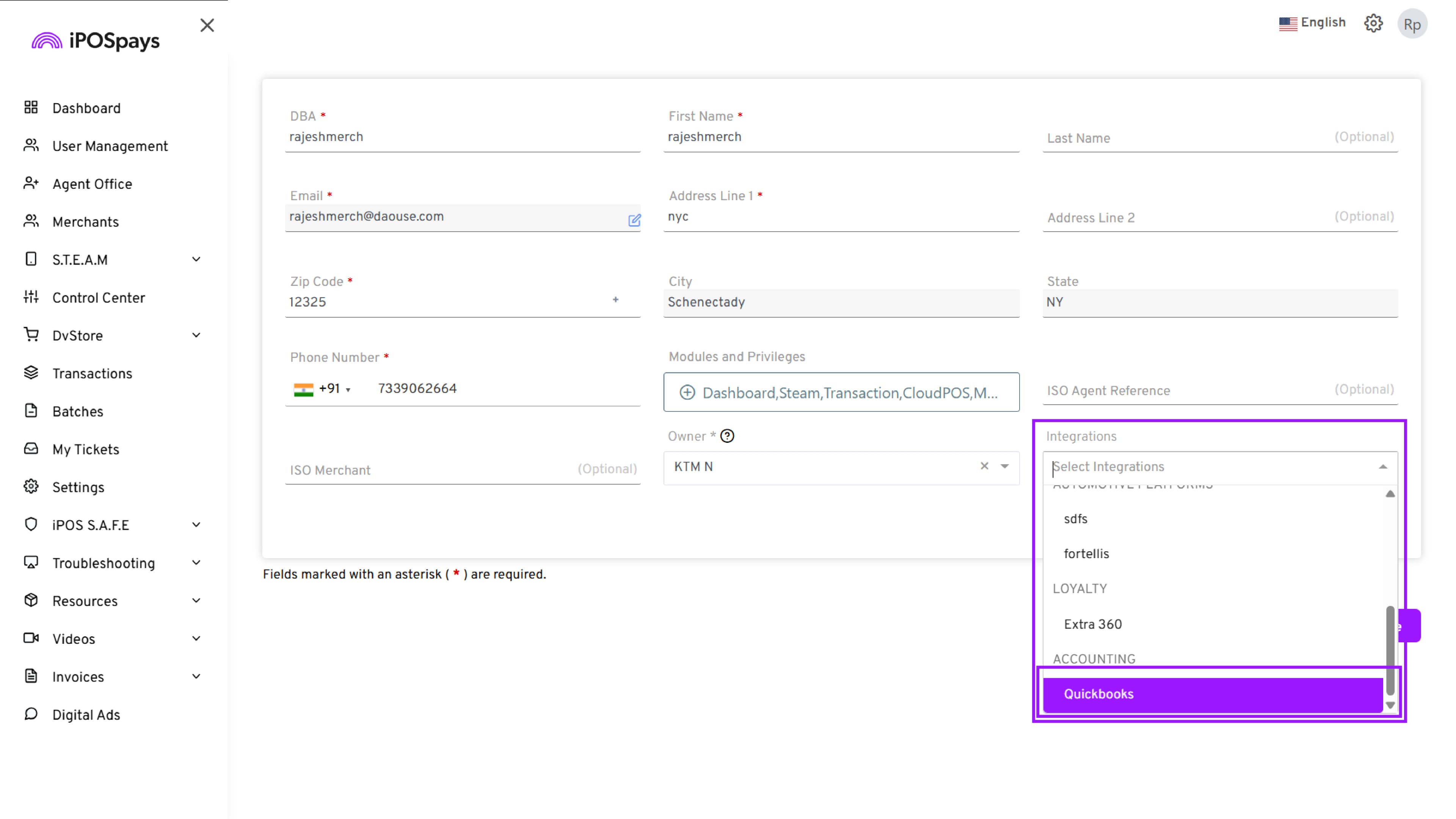Collapse the Select Integrations dropdown arrow
The image size is (1456, 819).
pos(1382,467)
